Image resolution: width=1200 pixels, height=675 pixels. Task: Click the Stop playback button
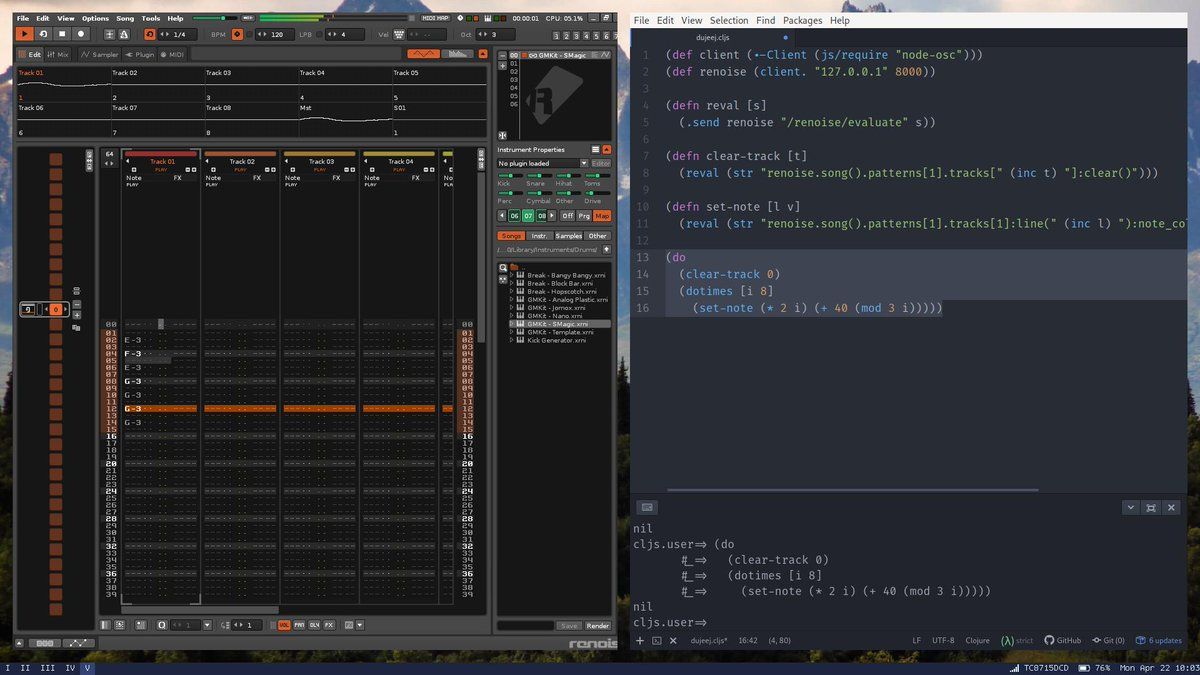tap(61, 34)
